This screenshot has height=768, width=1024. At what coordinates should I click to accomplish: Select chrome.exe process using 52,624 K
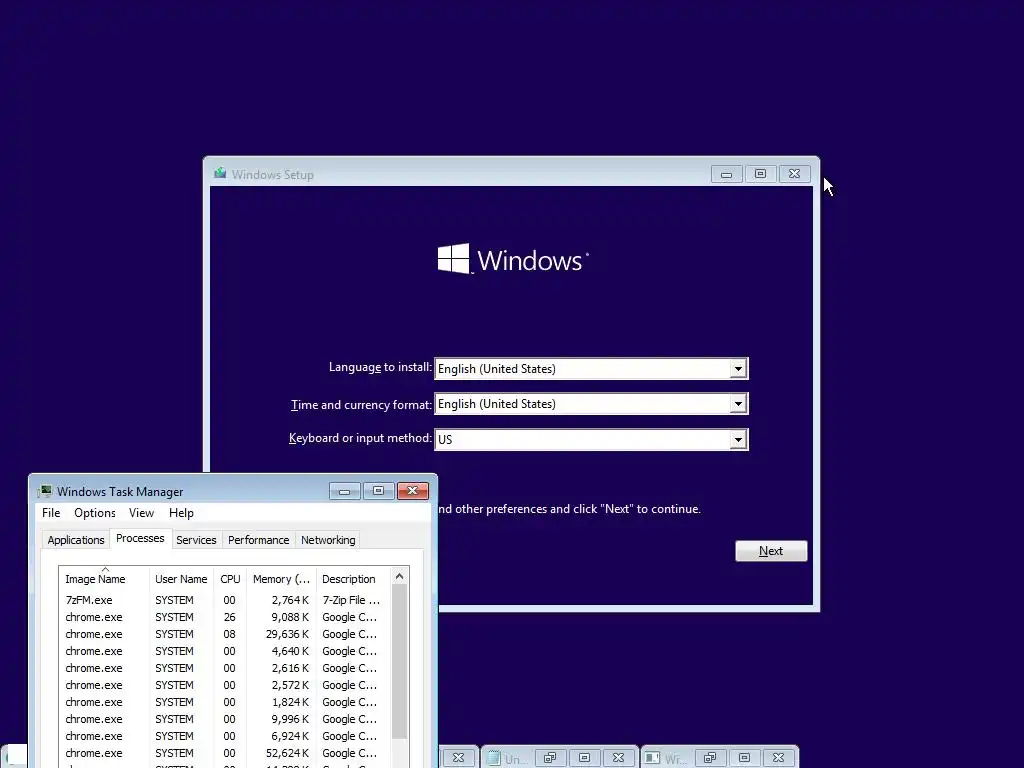[225, 752]
